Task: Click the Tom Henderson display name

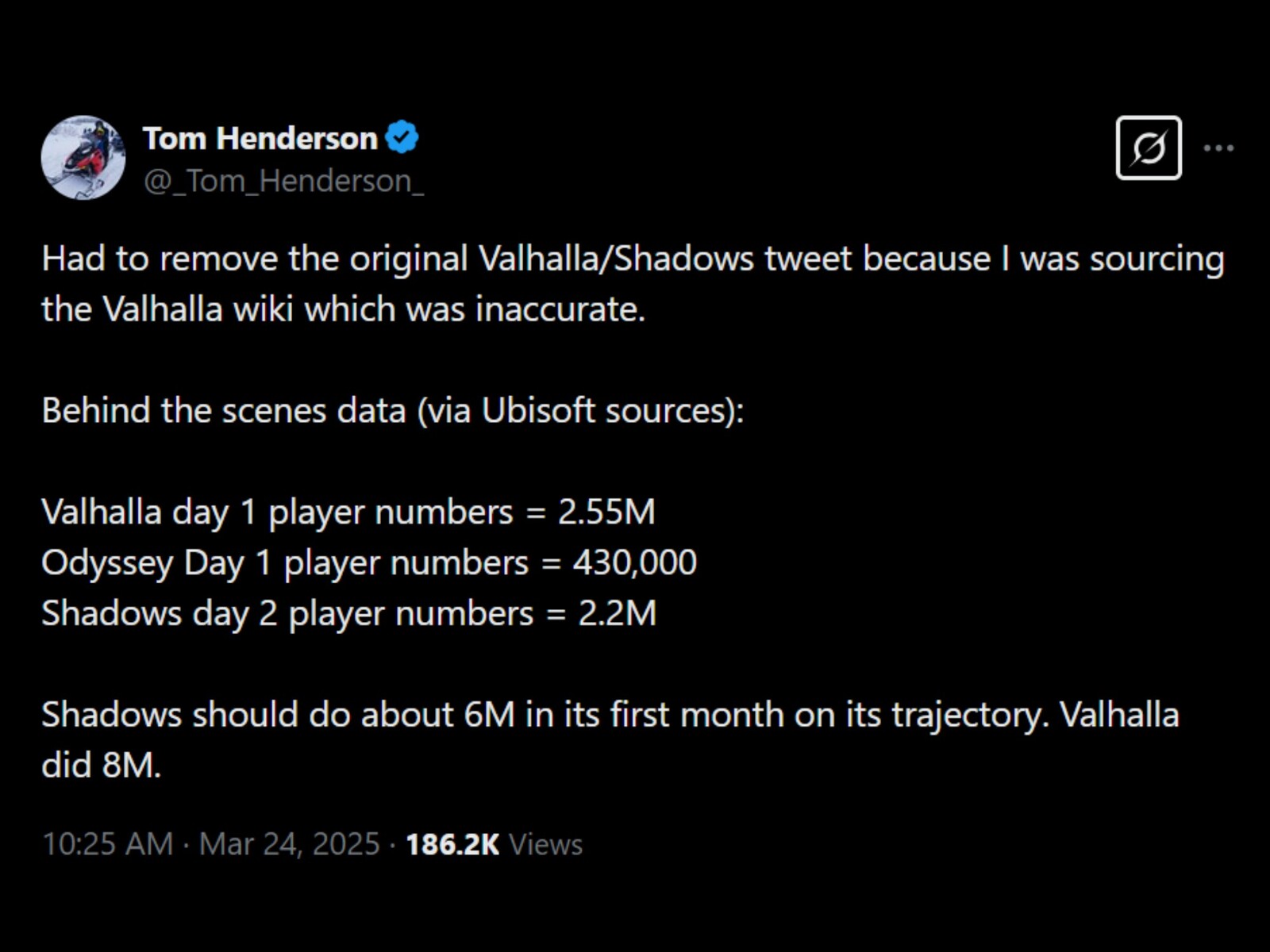Action: [x=260, y=139]
